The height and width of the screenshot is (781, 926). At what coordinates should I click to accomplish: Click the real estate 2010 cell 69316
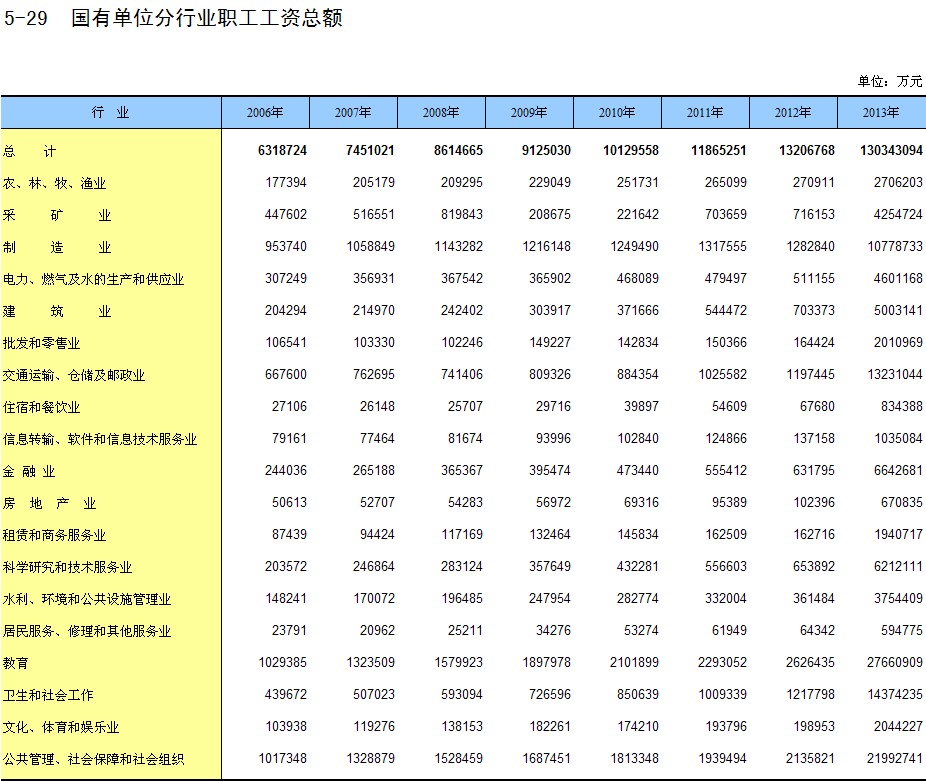pyautogui.click(x=641, y=502)
